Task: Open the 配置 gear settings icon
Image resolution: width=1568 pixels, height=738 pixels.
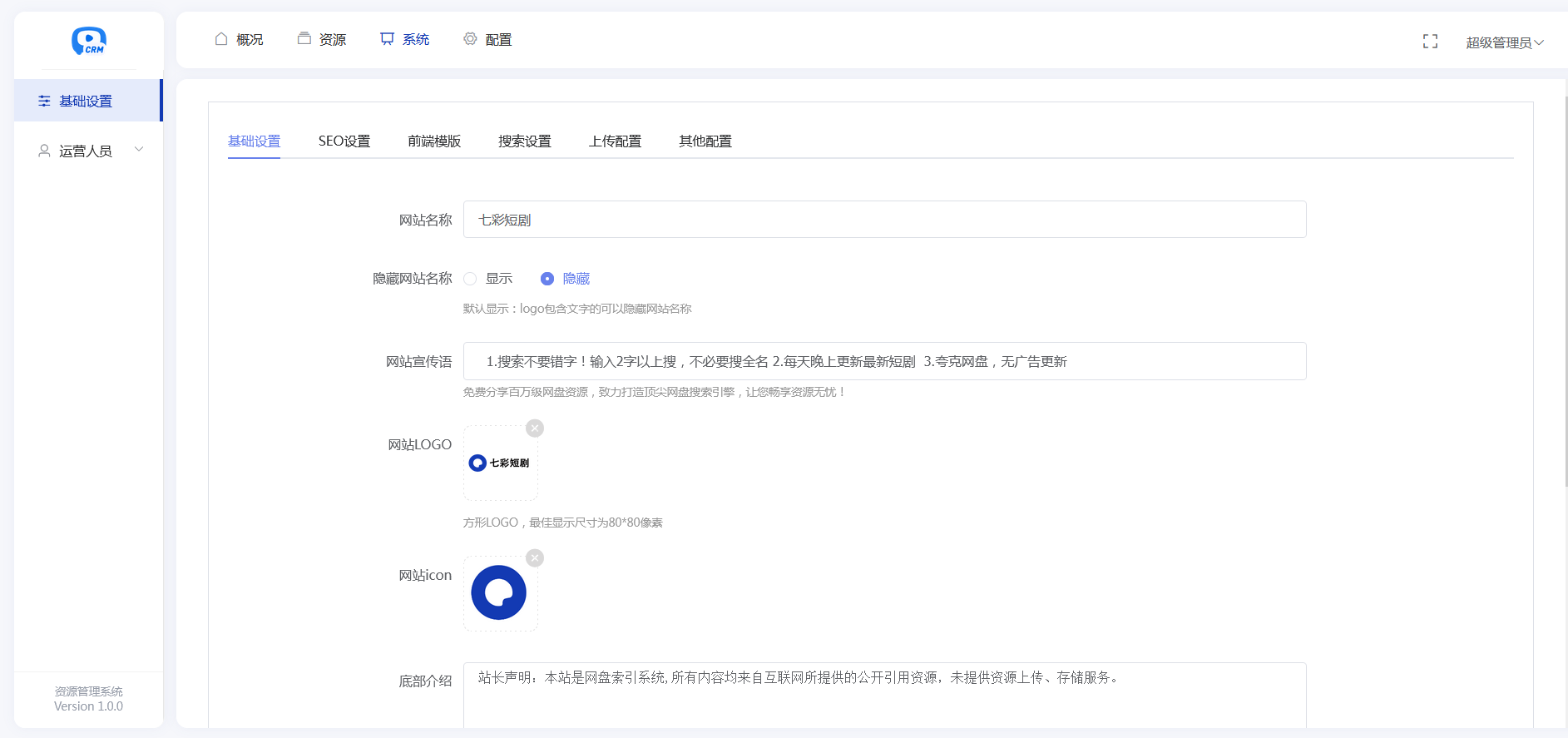Action: click(470, 39)
